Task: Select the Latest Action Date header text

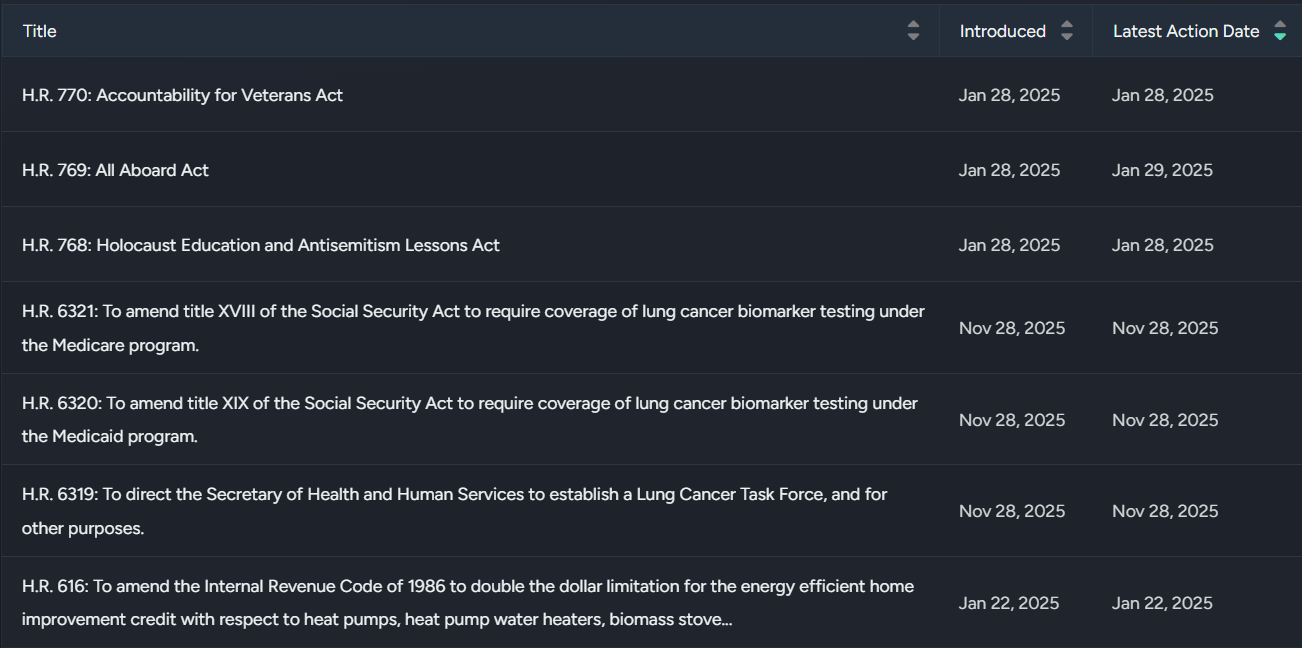Action: (1185, 31)
